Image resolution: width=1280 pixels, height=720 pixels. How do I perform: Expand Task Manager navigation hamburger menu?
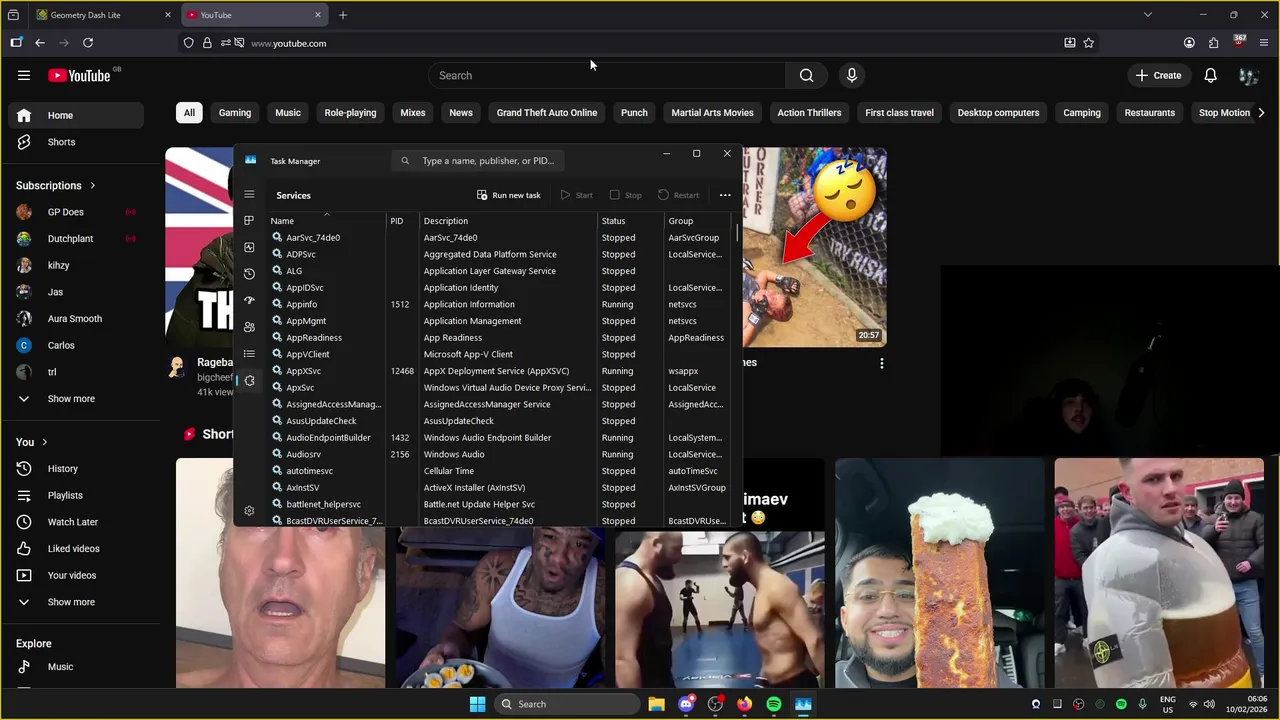coord(249,195)
